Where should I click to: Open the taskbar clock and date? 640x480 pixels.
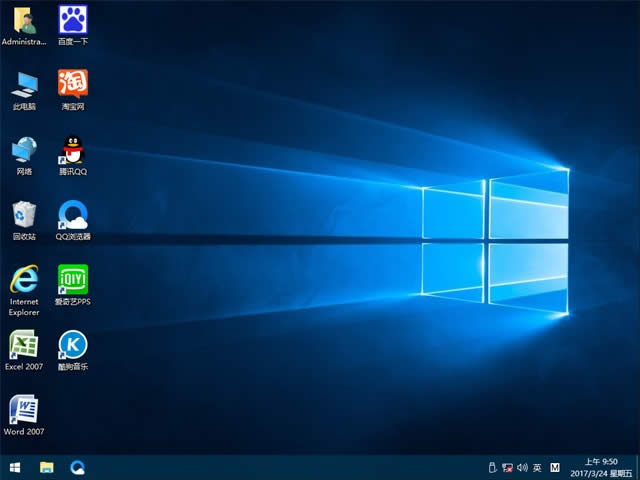click(x=602, y=467)
